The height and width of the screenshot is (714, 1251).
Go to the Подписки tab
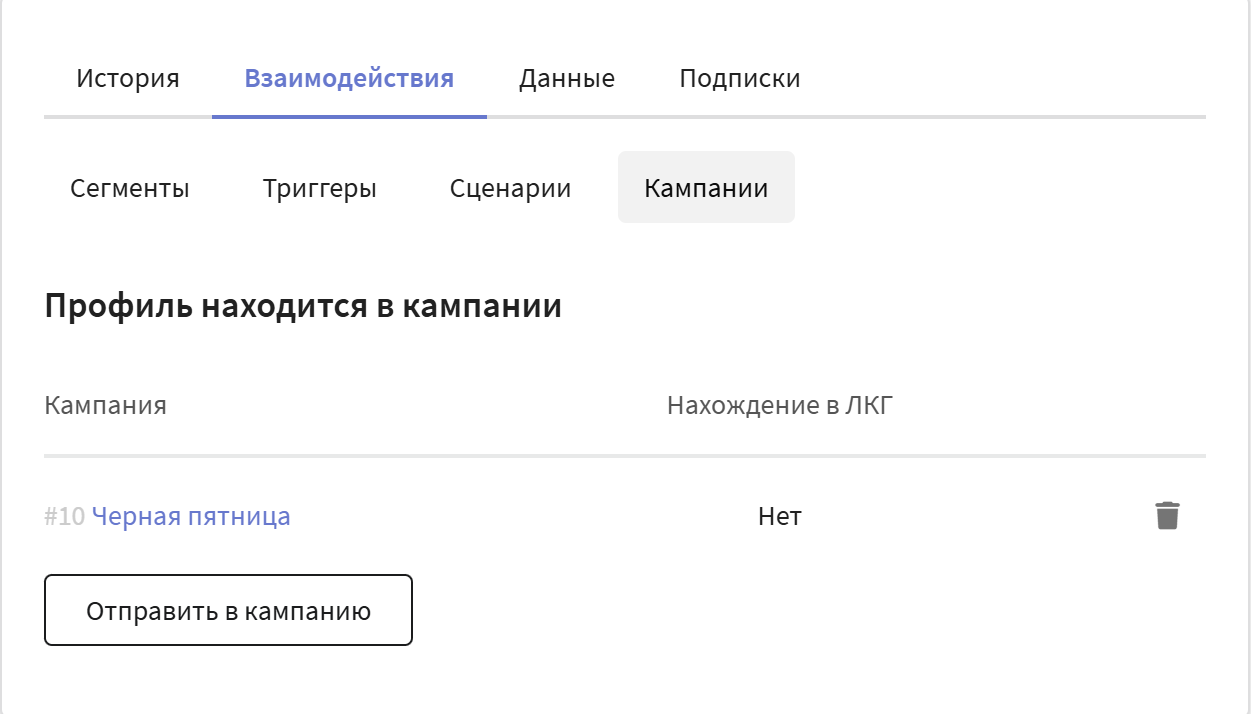[739, 79]
